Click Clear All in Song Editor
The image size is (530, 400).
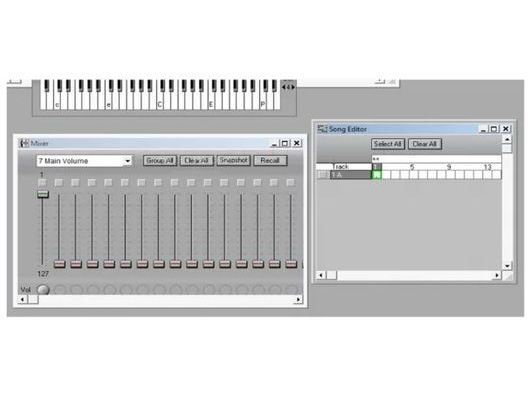[x=425, y=144]
